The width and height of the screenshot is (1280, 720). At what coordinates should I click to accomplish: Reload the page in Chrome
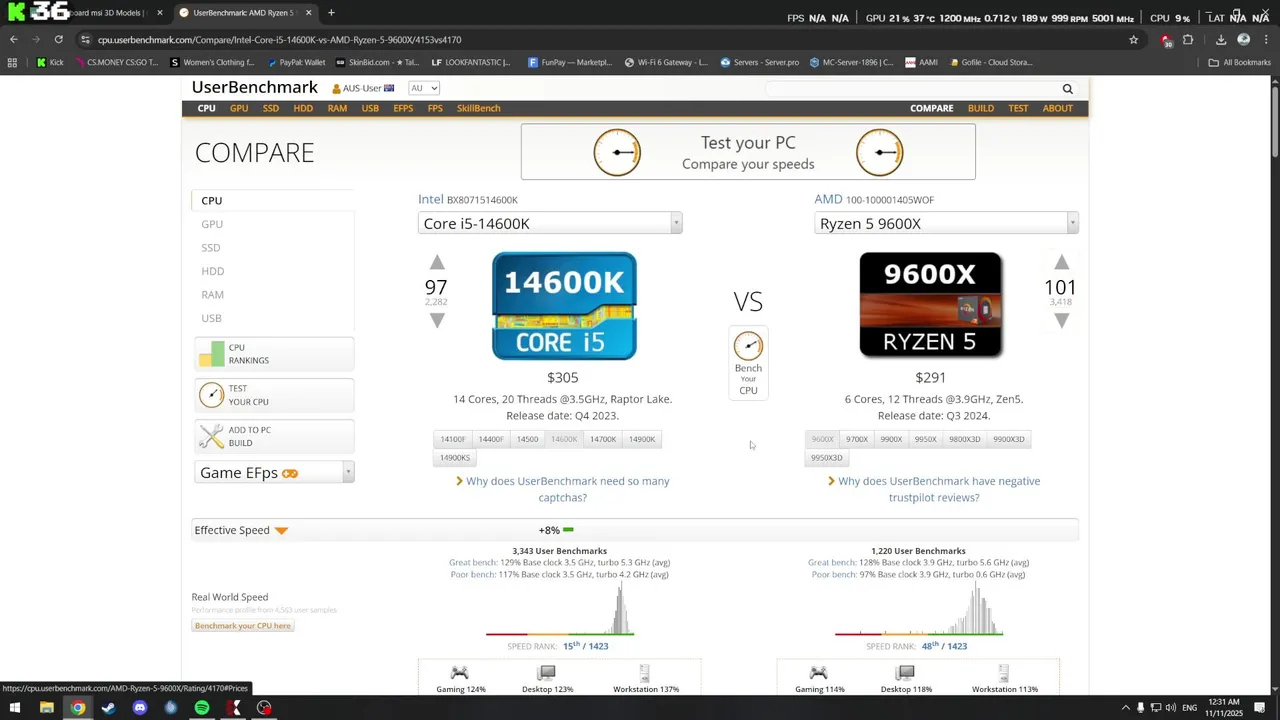click(58, 40)
